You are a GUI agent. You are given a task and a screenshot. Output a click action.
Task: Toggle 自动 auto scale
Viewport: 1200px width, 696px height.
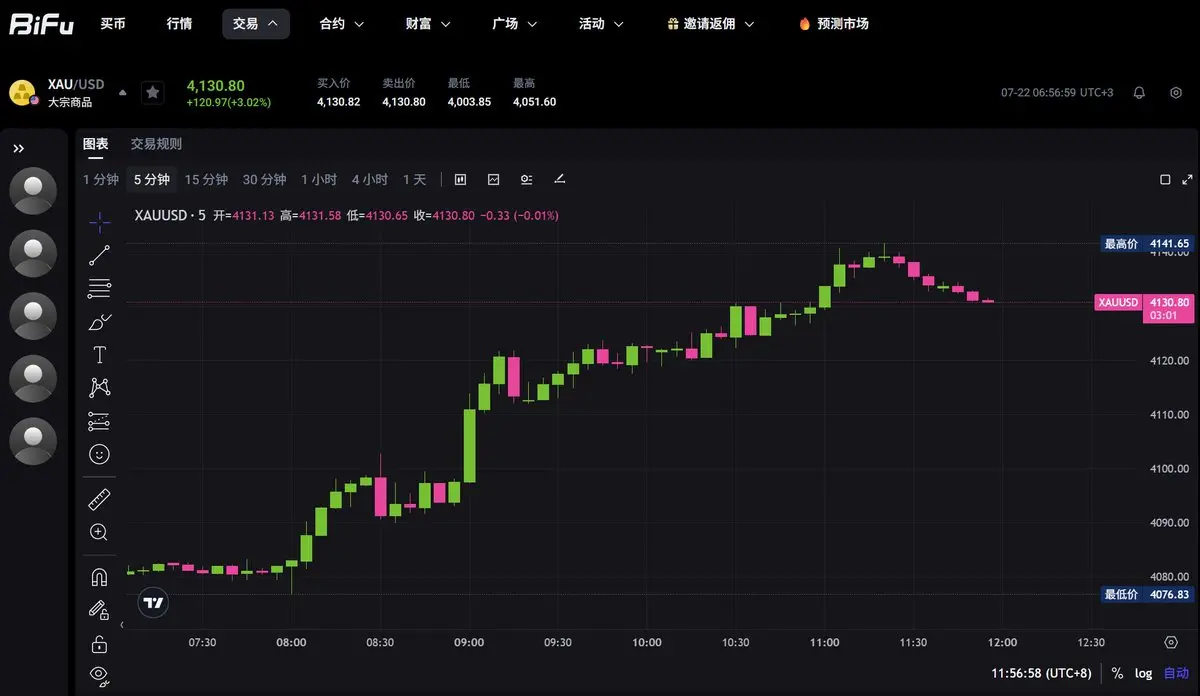[x=1176, y=673]
